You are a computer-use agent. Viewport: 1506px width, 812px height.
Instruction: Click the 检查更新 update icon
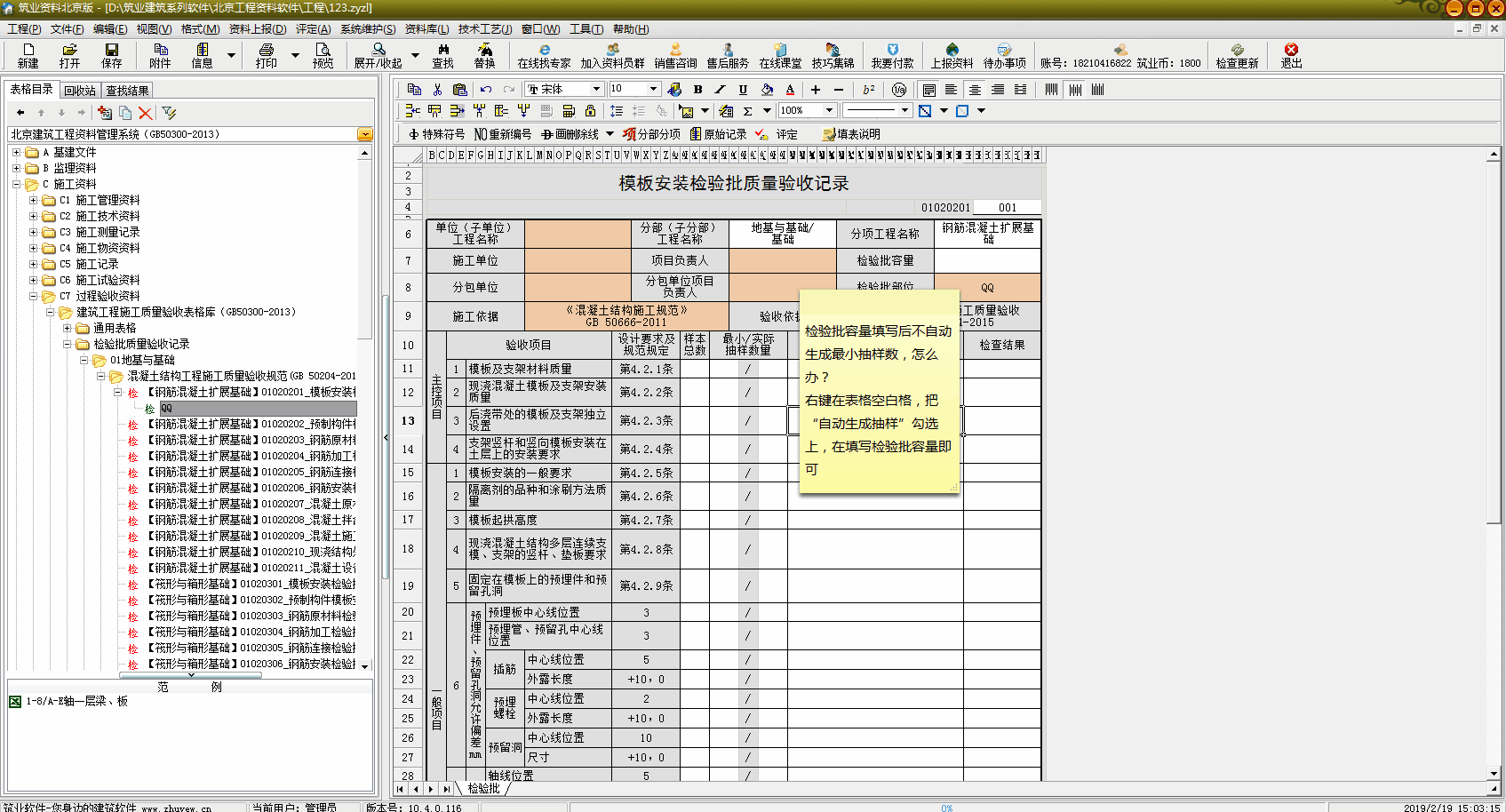click(1237, 55)
